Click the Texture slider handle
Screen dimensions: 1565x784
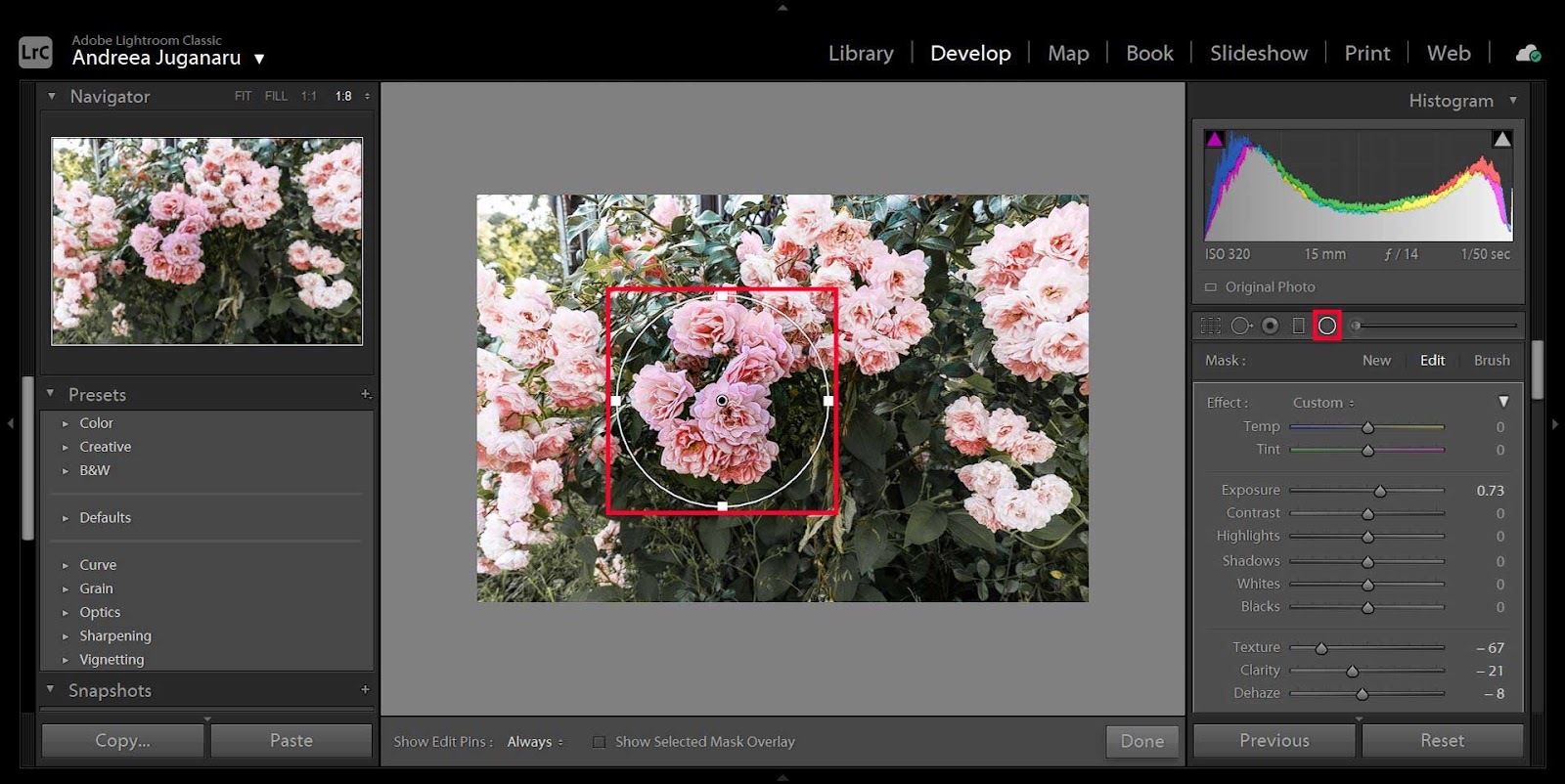point(1321,648)
